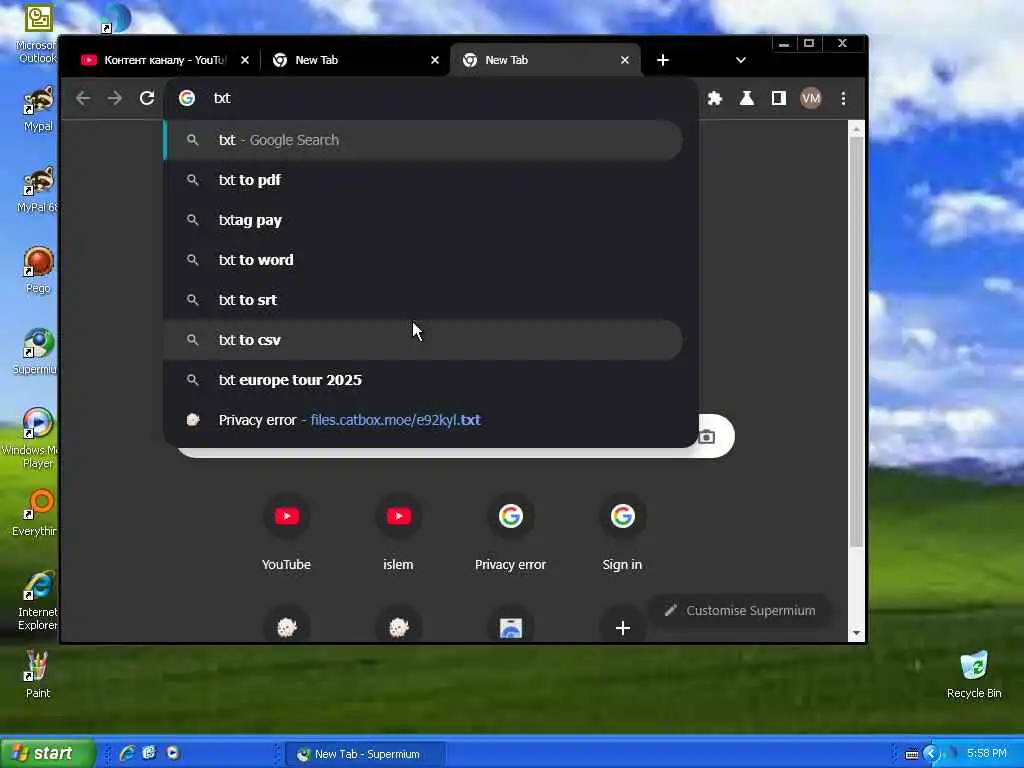The image size is (1024, 768).
Task: Switch to the middle New Tab
Action: click(x=355, y=60)
